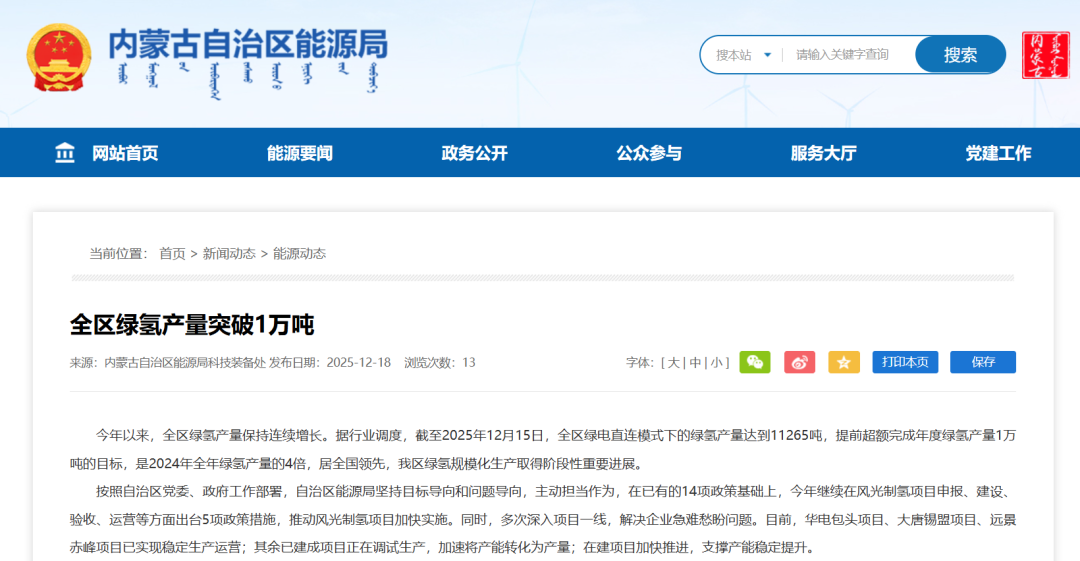Click the source 内蒙古自治区能源局科技装备处
Screen dimensions: 1080x561
pos(185,363)
